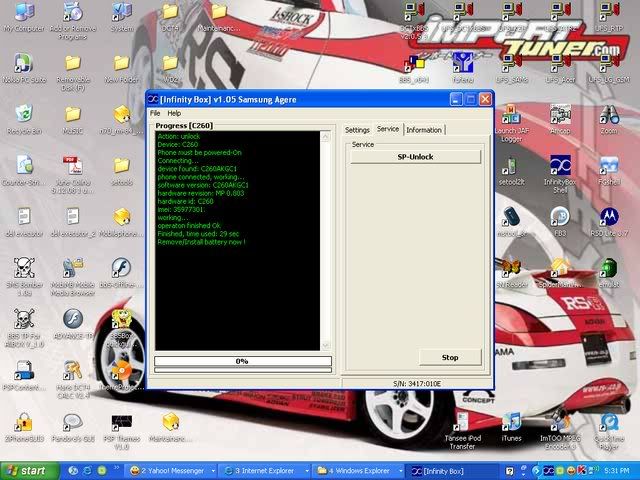Open the ADVANCE-TP Flash shortcut
The image size is (640, 480).
(x=73, y=325)
